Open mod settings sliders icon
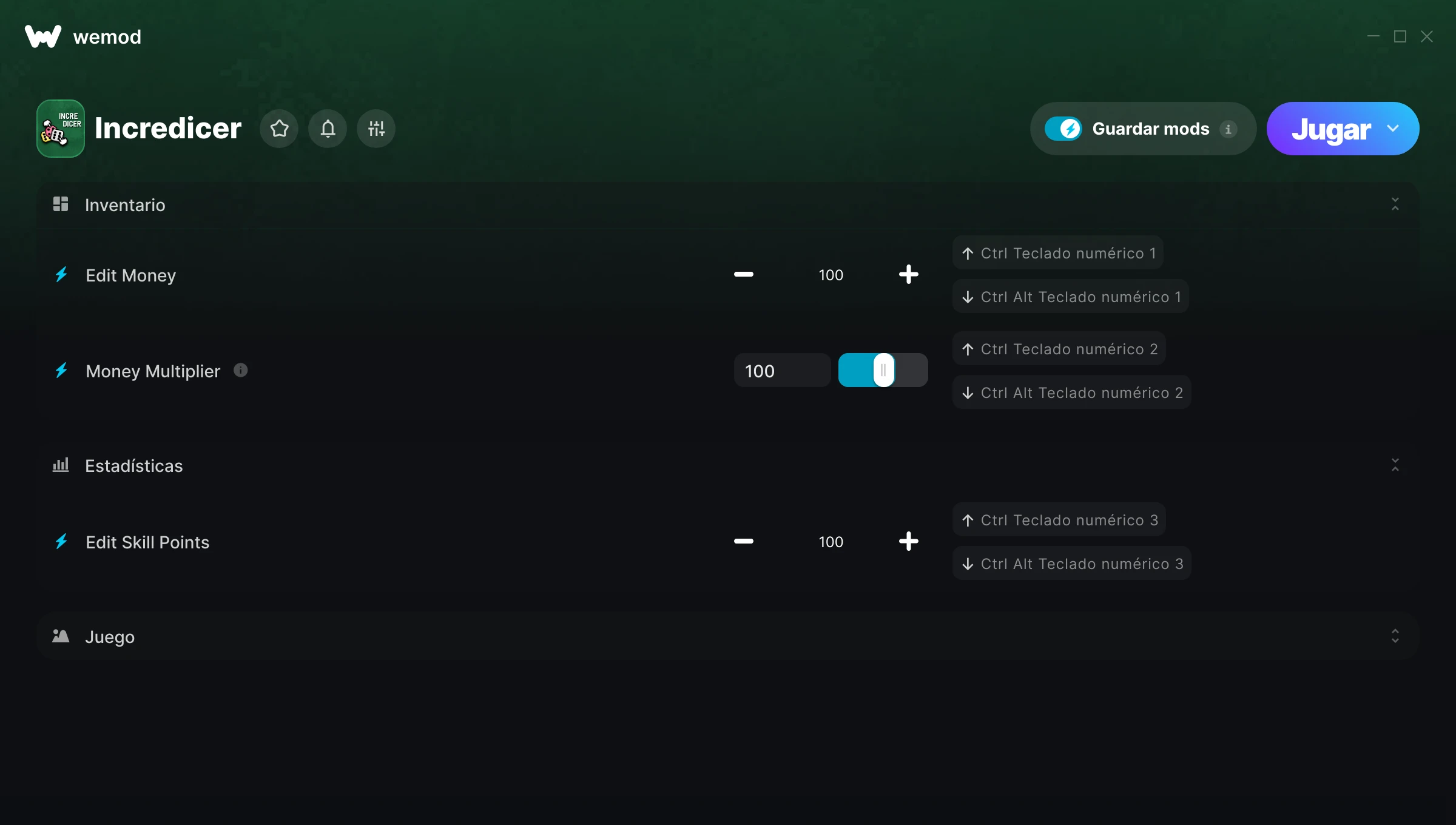The height and width of the screenshot is (825, 1456). pos(376,129)
